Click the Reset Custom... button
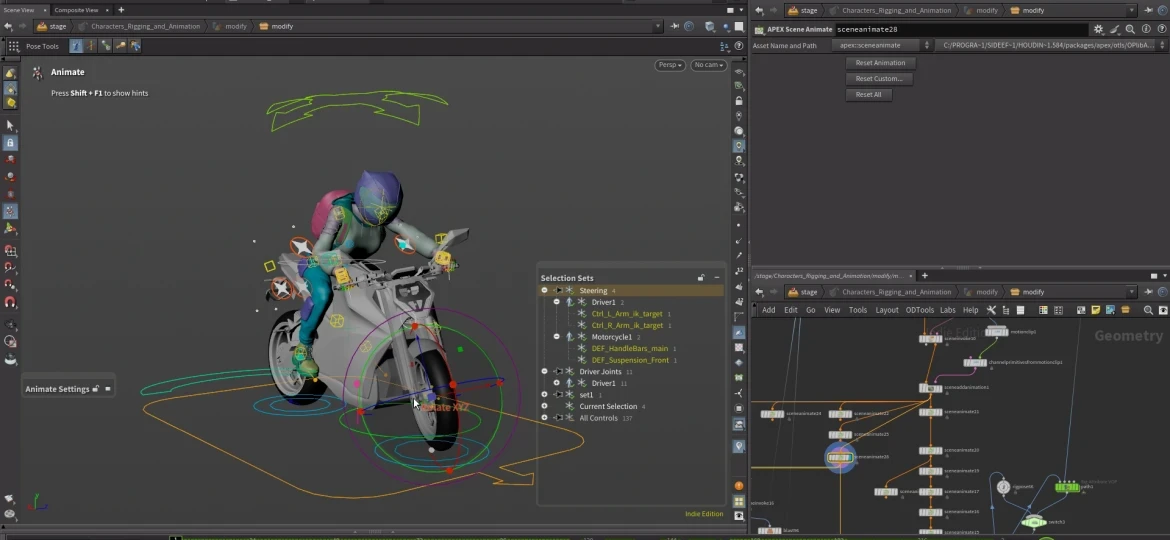 point(879,79)
